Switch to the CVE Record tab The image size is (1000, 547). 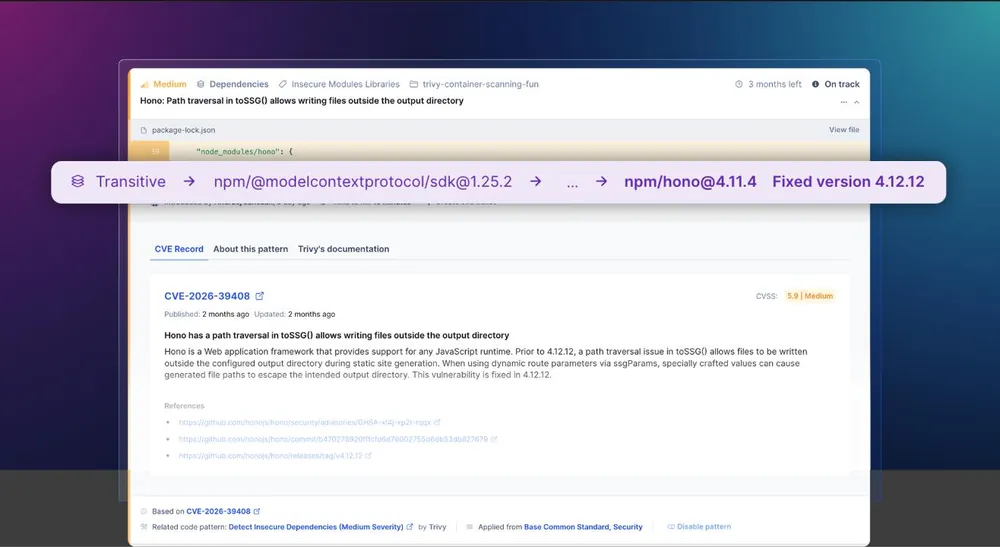pyautogui.click(x=179, y=249)
